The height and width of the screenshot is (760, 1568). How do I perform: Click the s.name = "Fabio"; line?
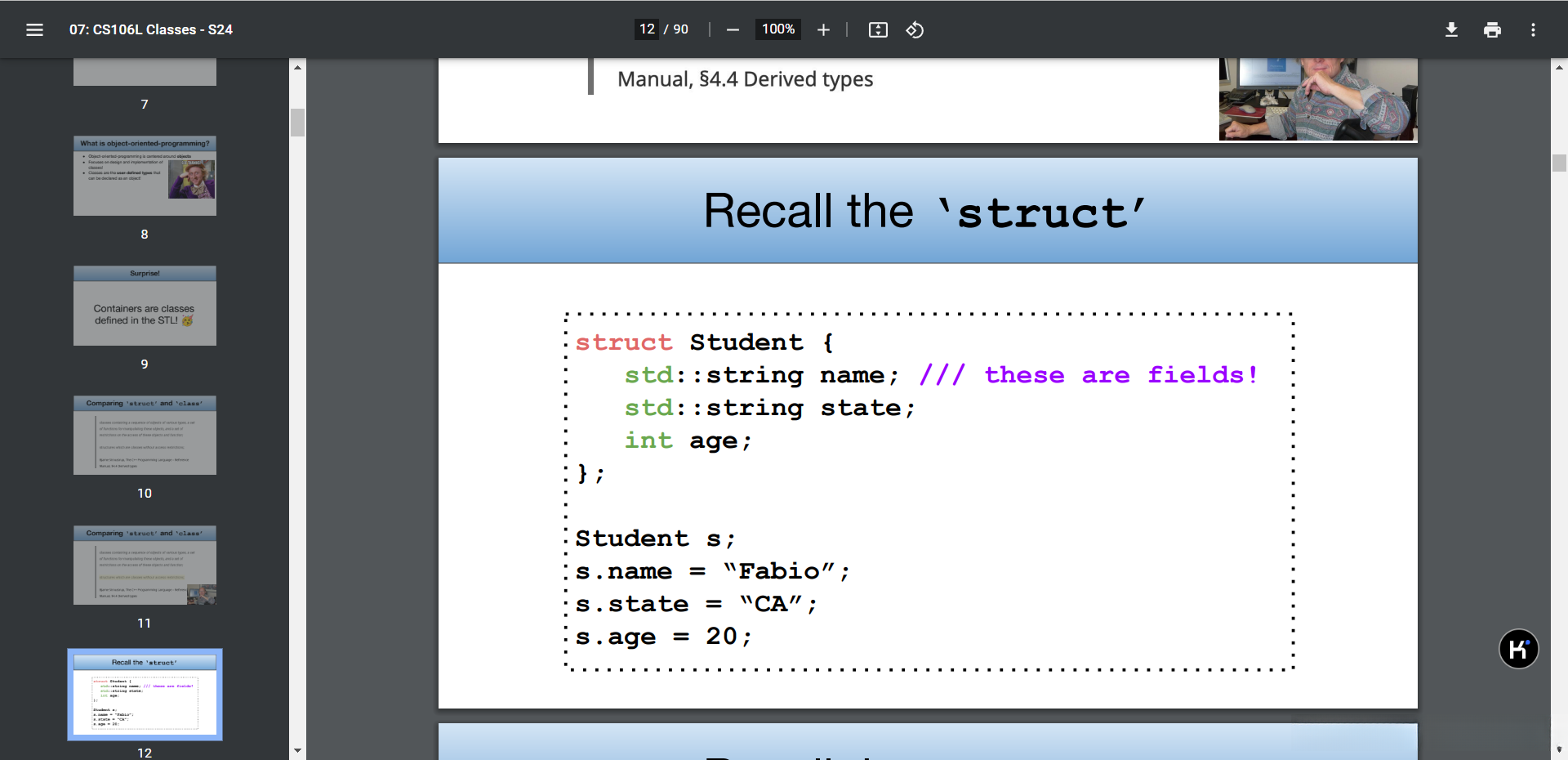(713, 570)
